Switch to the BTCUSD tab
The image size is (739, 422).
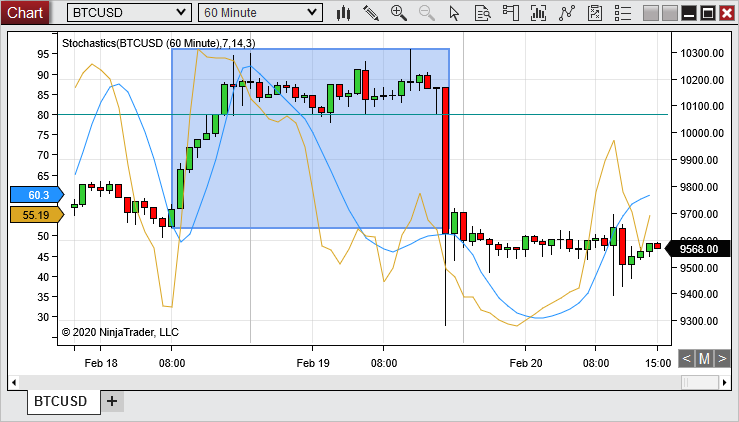[61, 401]
